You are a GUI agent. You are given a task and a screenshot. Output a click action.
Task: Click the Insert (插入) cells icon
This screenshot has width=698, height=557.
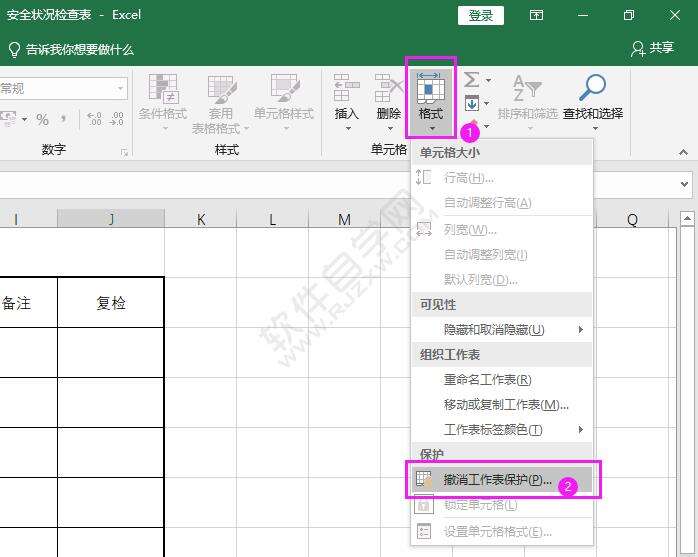point(346,88)
